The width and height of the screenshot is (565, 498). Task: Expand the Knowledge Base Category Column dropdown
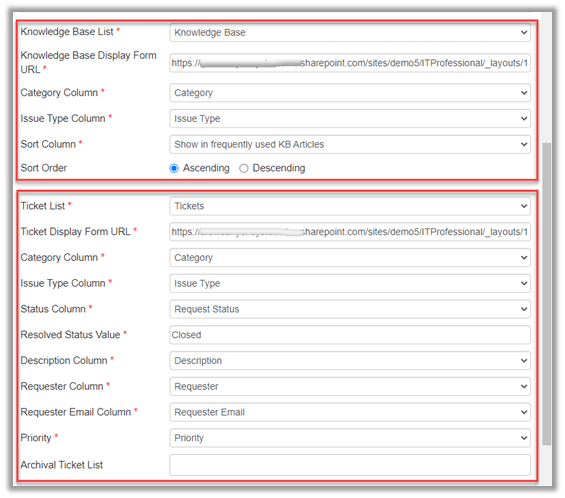[350, 93]
